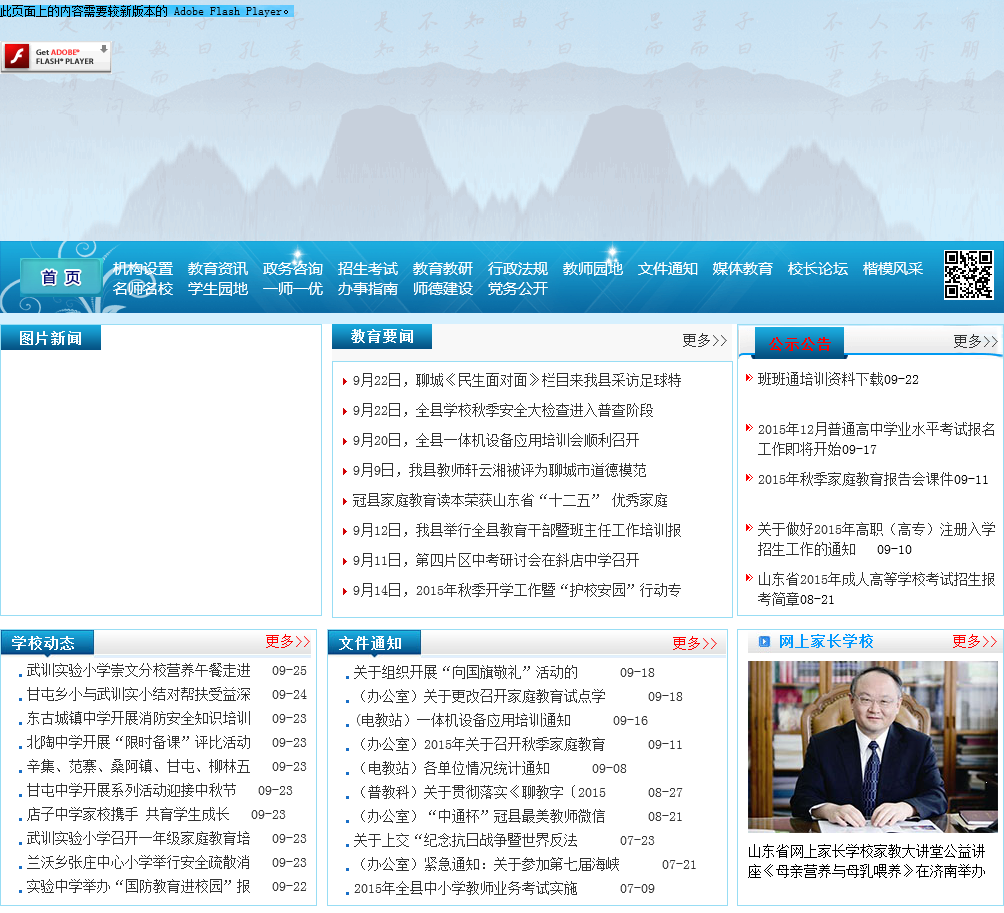1004x913 pixels.
Task: Select the 文件通知 section tab header
Action: [374, 643]
